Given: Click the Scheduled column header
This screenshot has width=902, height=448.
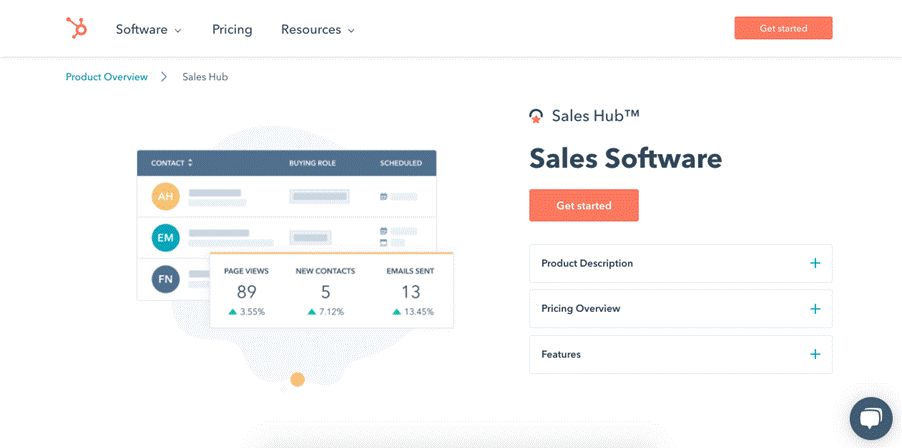Looking at the screenshot, I should tap(400, 163).
